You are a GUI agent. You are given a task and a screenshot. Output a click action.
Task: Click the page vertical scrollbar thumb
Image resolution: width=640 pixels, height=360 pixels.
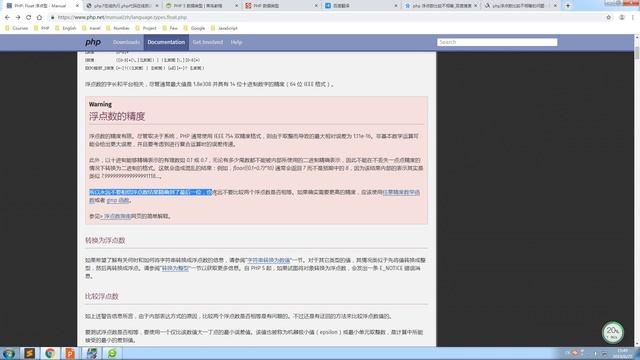click(637, 53)
